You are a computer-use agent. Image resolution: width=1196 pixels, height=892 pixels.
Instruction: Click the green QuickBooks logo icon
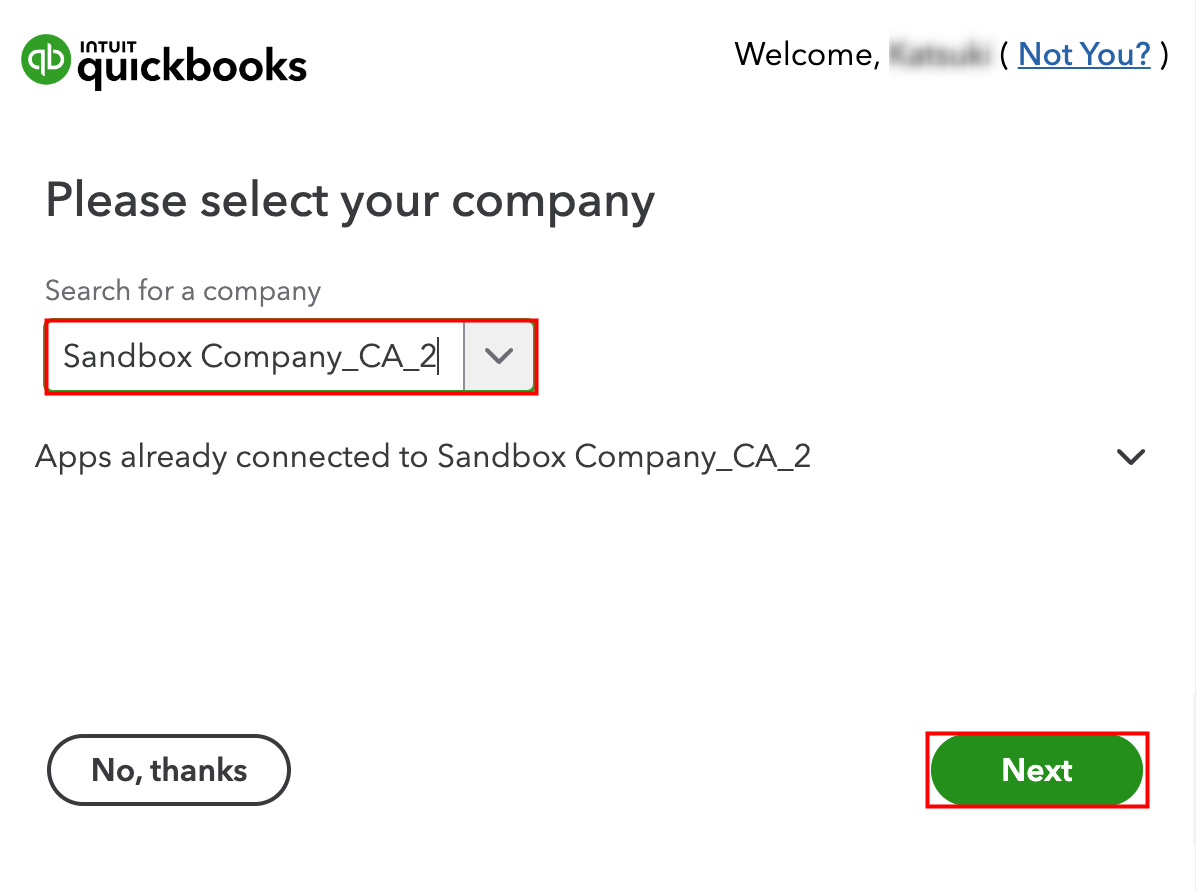[45, 60]
